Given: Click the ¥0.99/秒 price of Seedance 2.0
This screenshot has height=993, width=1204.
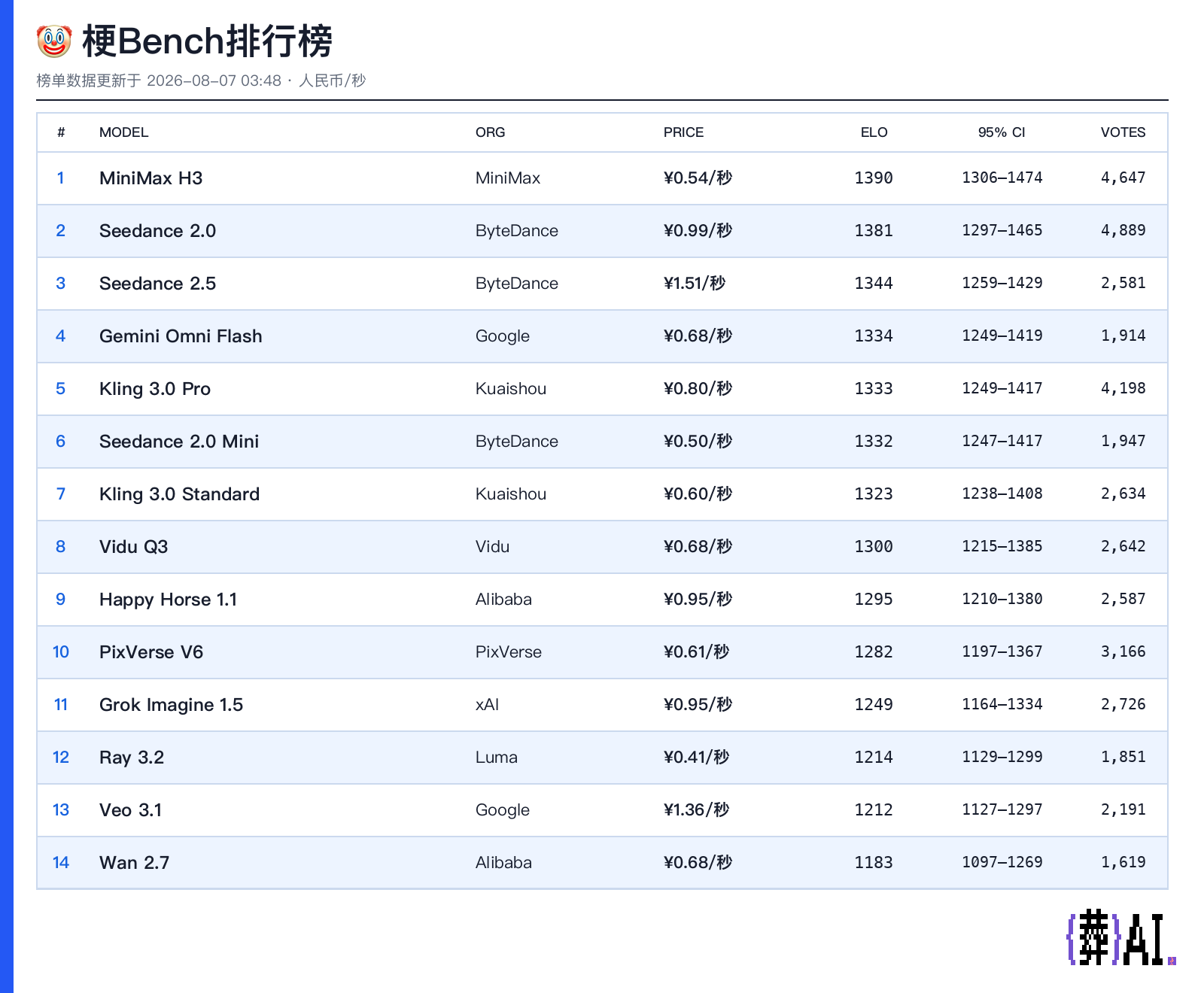Looking at the screenshot, I should tap(698, 231).
